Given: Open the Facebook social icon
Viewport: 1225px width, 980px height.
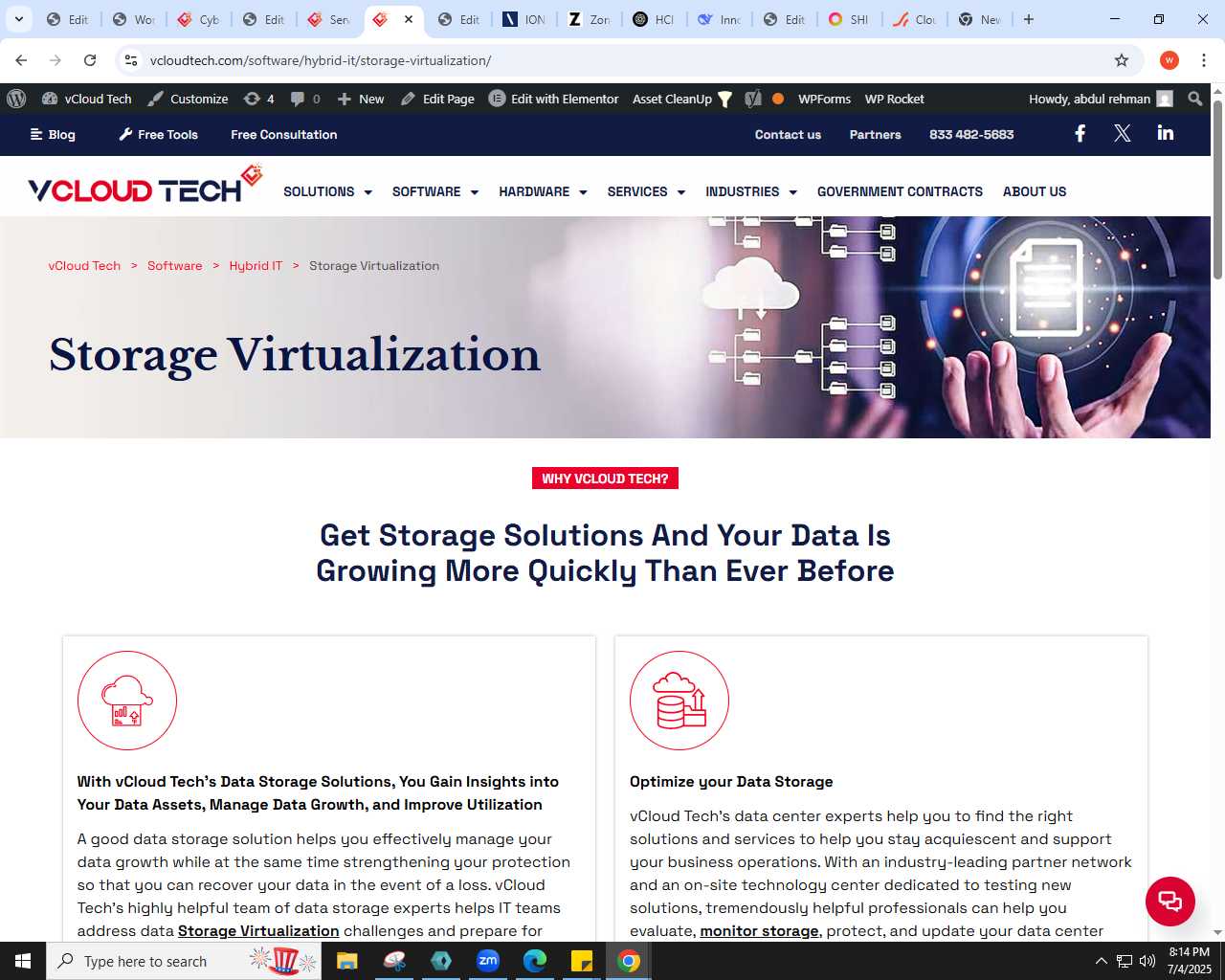Looking at the screenshot, I should point(1080,134).
